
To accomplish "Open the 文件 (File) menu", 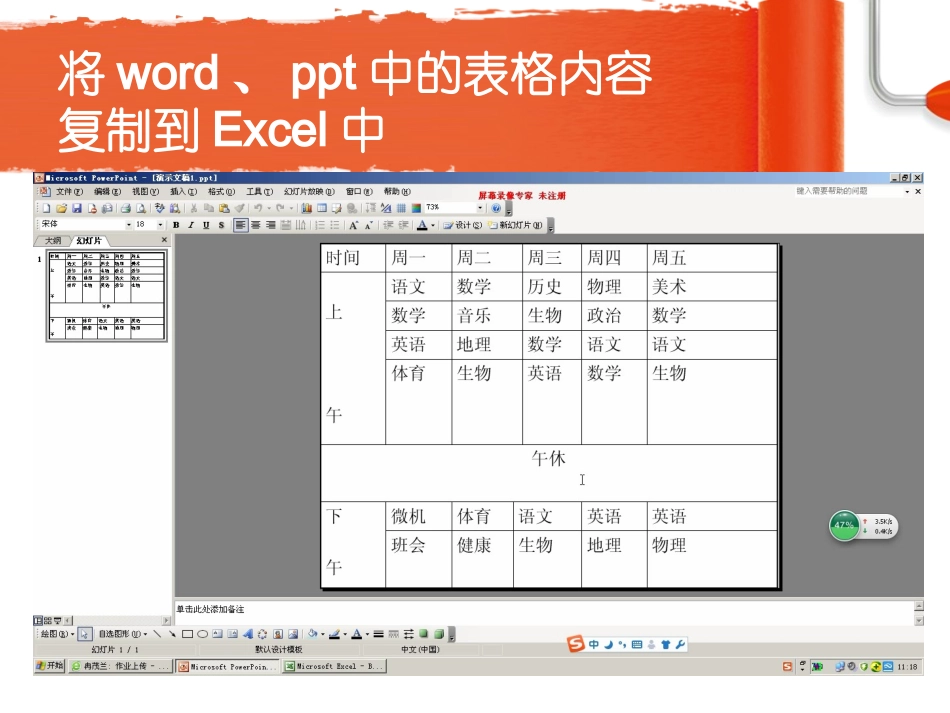I will click(69, 191).
